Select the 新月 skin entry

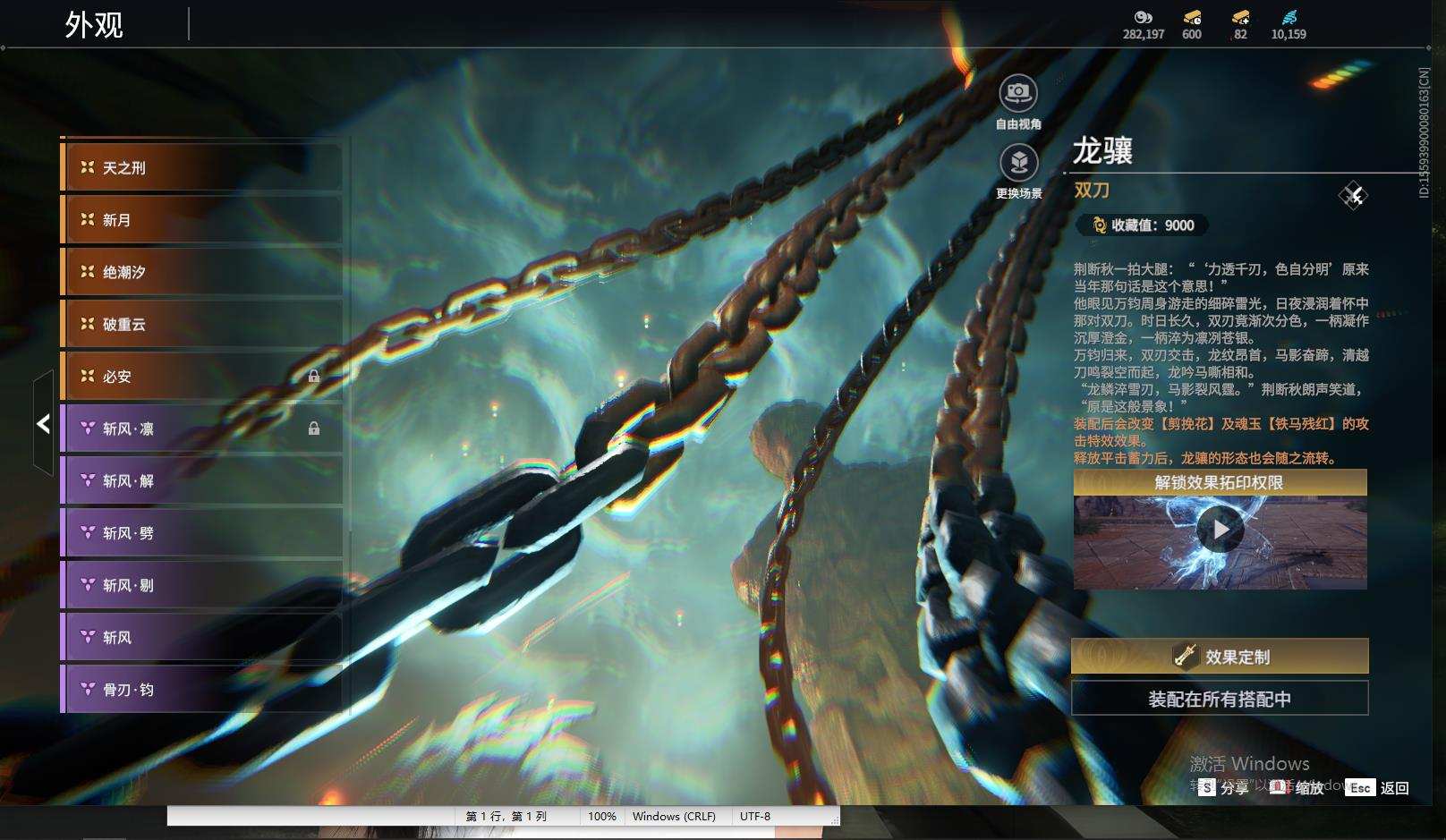point(201,219)
